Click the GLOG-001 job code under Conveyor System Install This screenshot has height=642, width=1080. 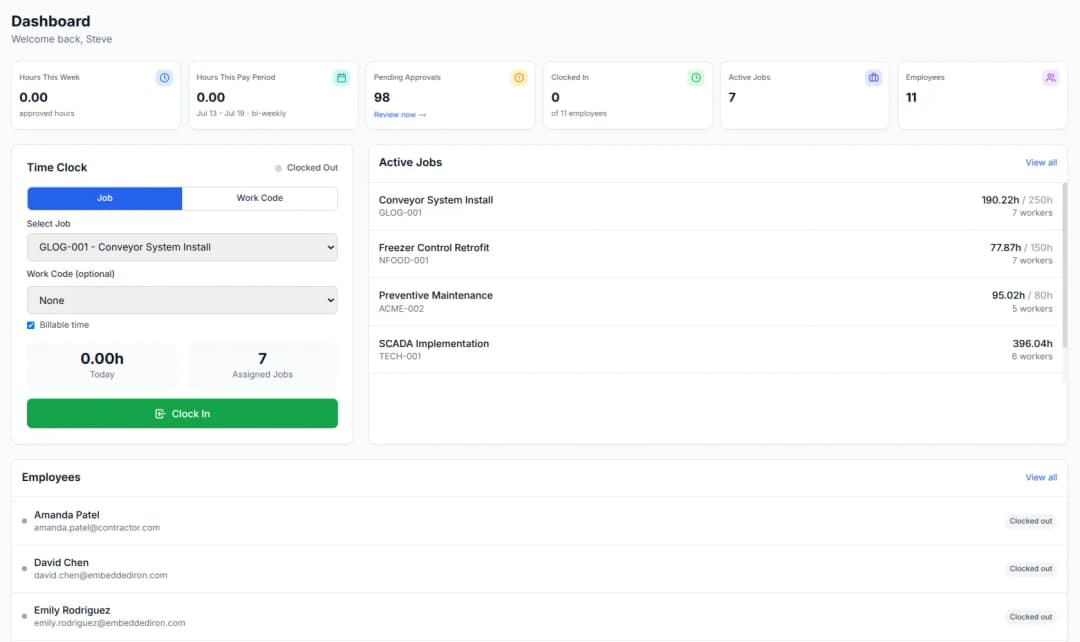point(400,213)
